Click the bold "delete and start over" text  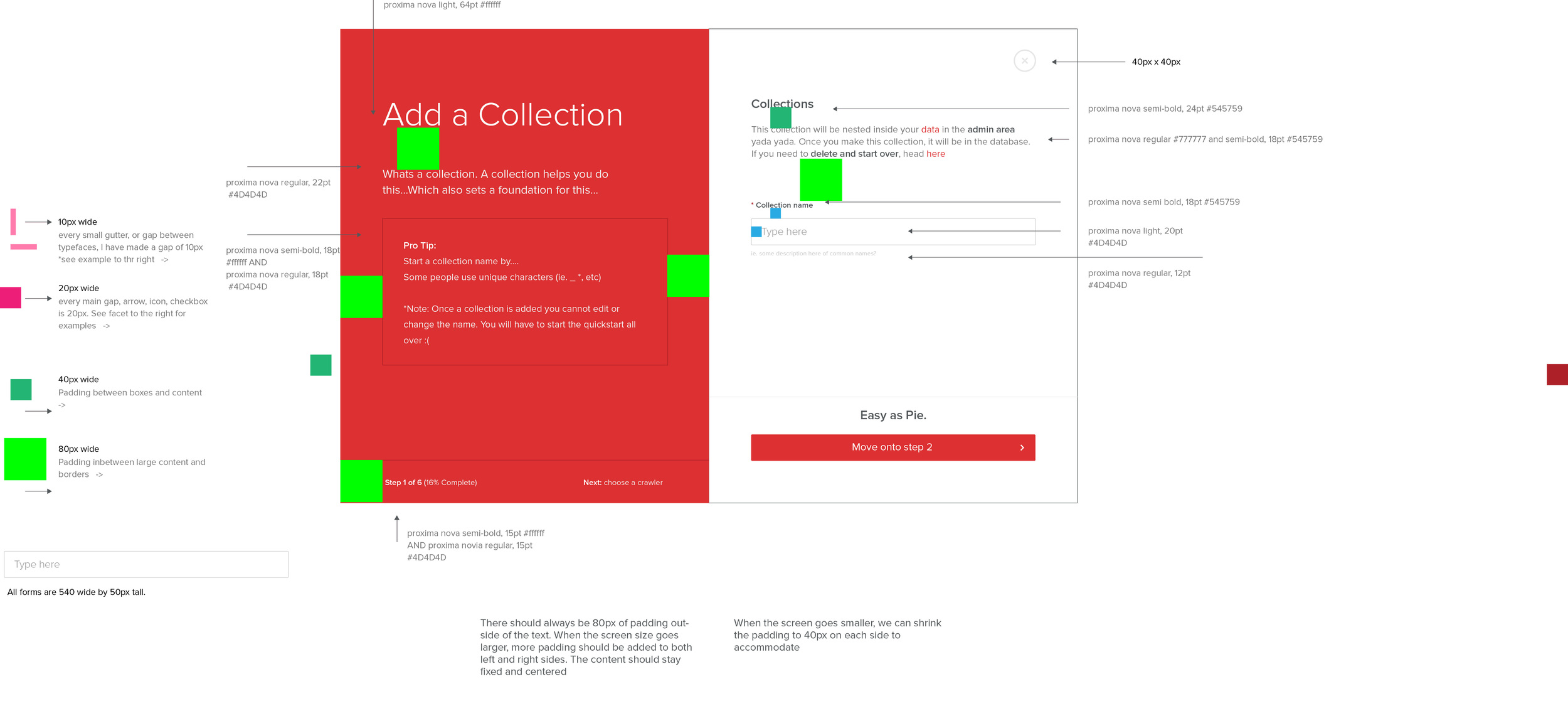pyautogui.click(x=854, y=154)
